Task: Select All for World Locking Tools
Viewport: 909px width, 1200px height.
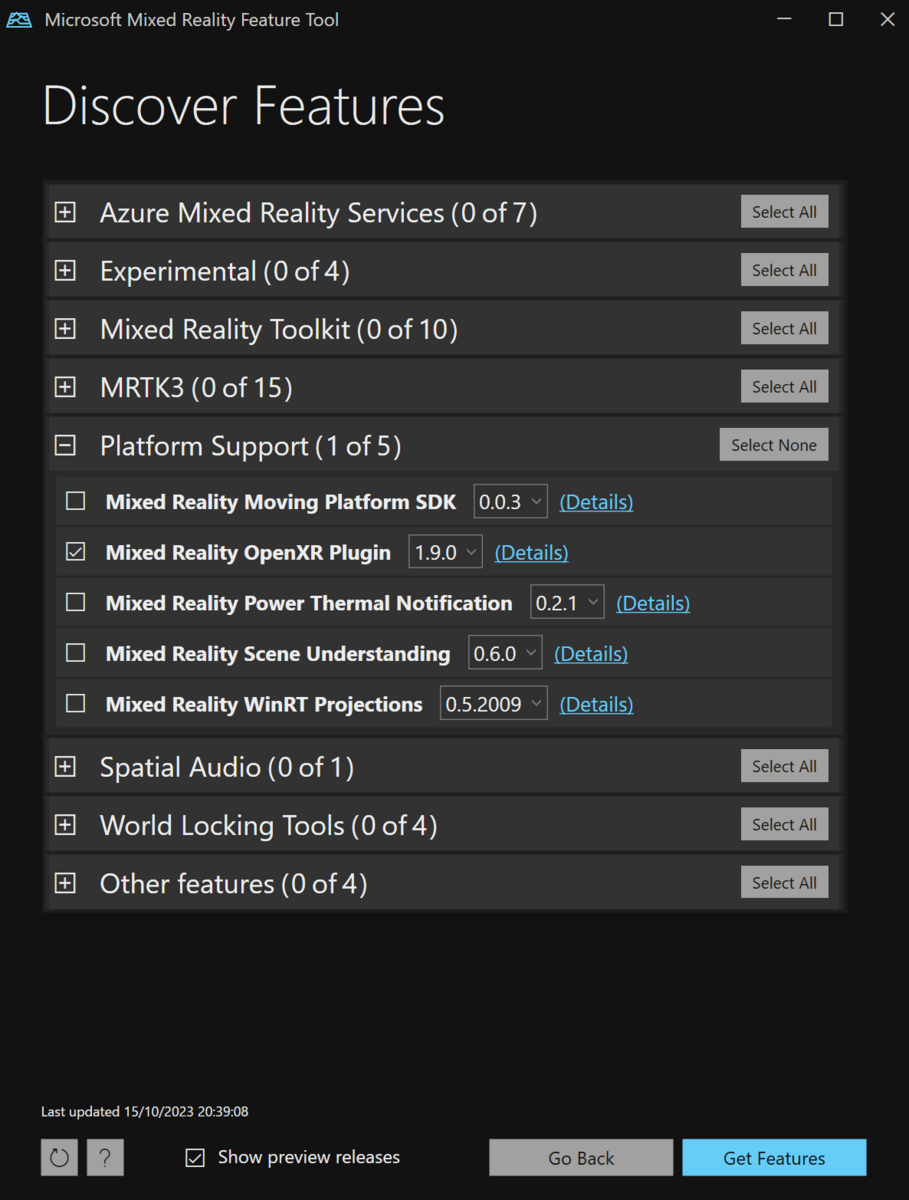Action: [x=784, y=825]
